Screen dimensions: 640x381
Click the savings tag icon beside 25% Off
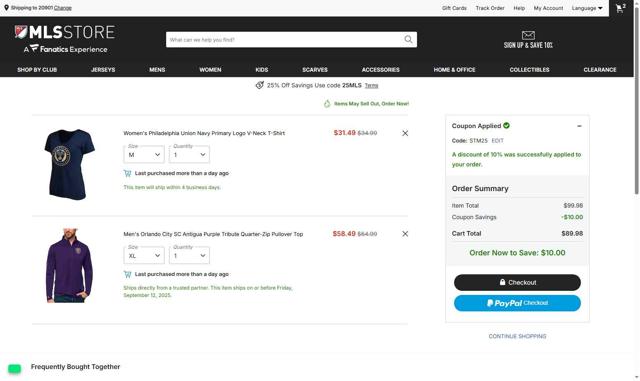(x=260, y=85)
